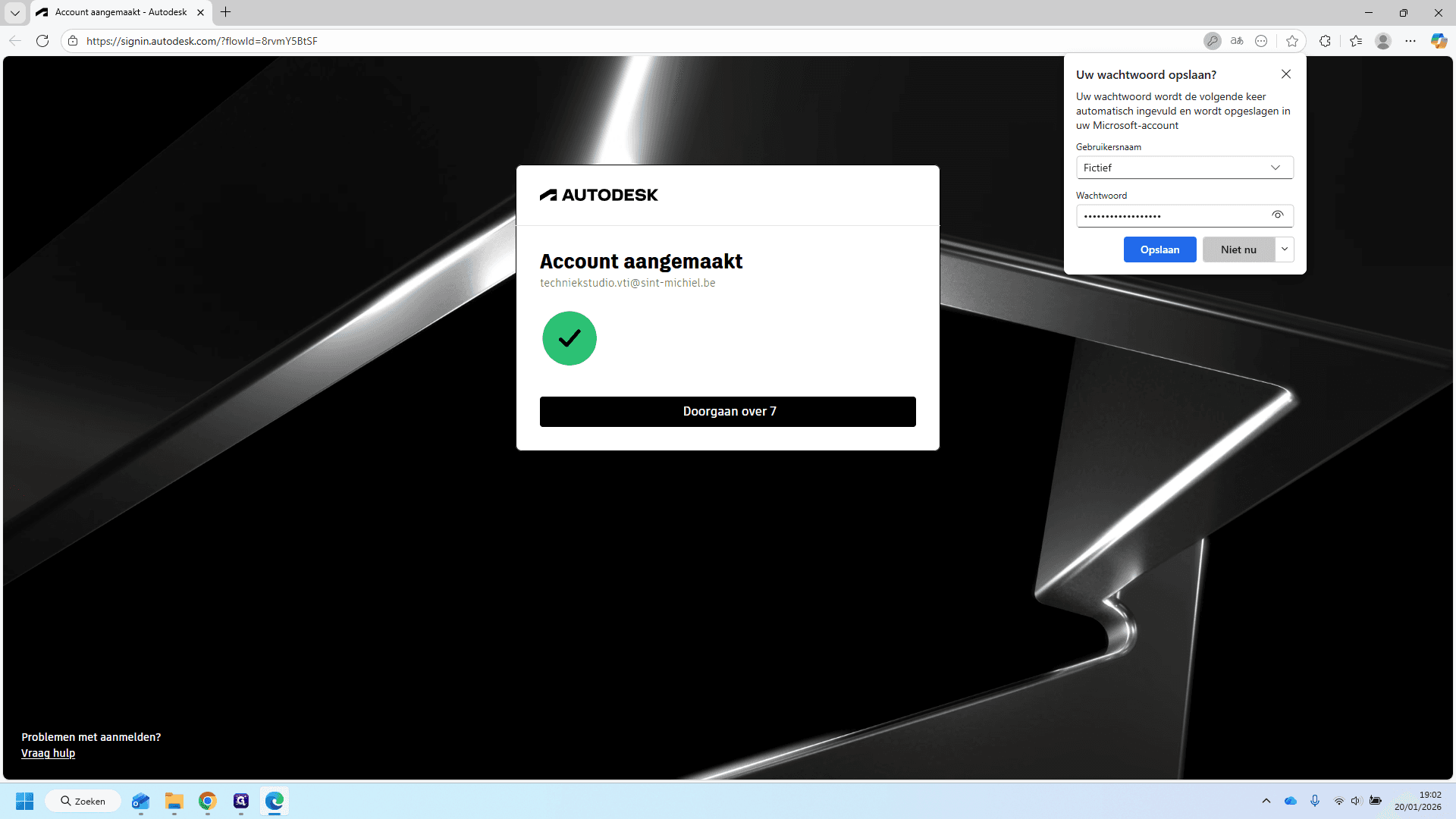Click the Opslaan button

1160,249
